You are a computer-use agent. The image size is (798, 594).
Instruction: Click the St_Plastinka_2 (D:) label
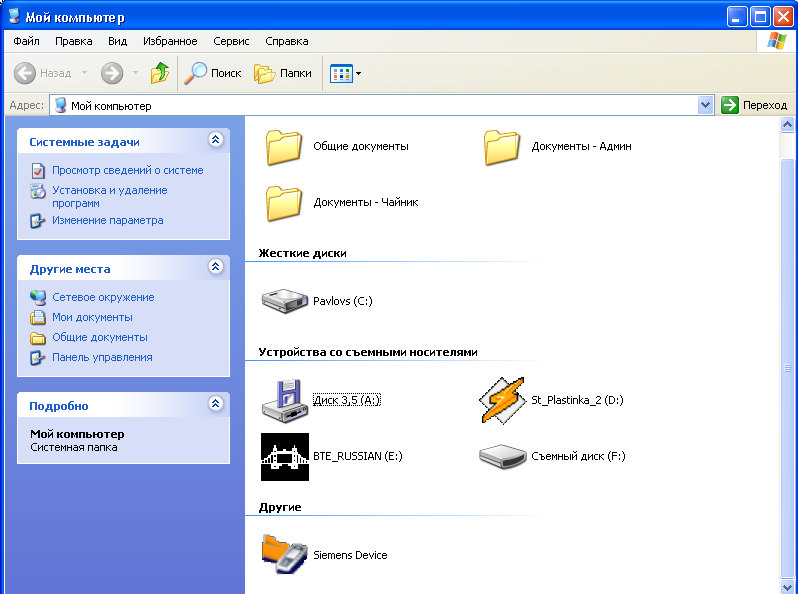click(577, 400)
